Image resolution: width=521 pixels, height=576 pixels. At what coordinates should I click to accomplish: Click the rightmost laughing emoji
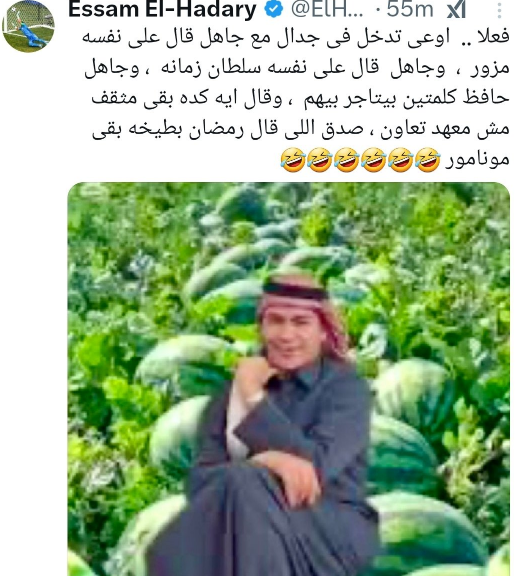coord(428,160)
